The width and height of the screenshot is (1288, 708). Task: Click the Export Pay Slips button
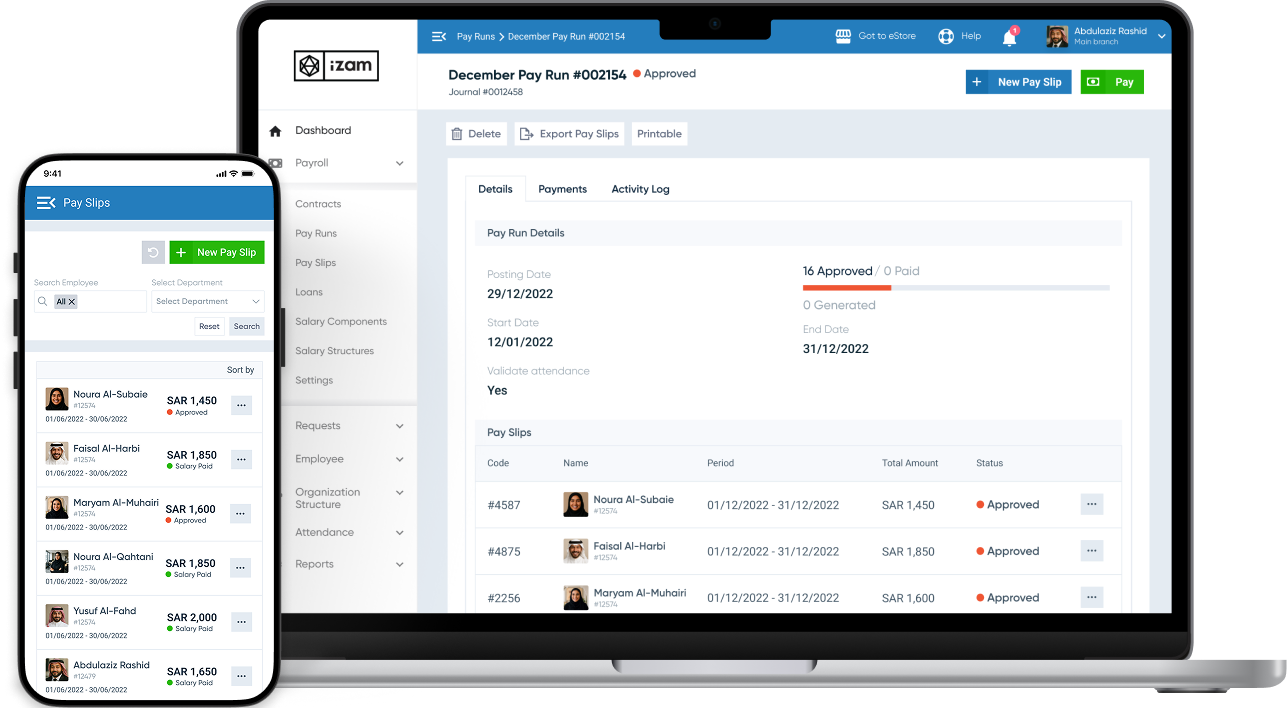pyautogui.click(x=570, y=134)
